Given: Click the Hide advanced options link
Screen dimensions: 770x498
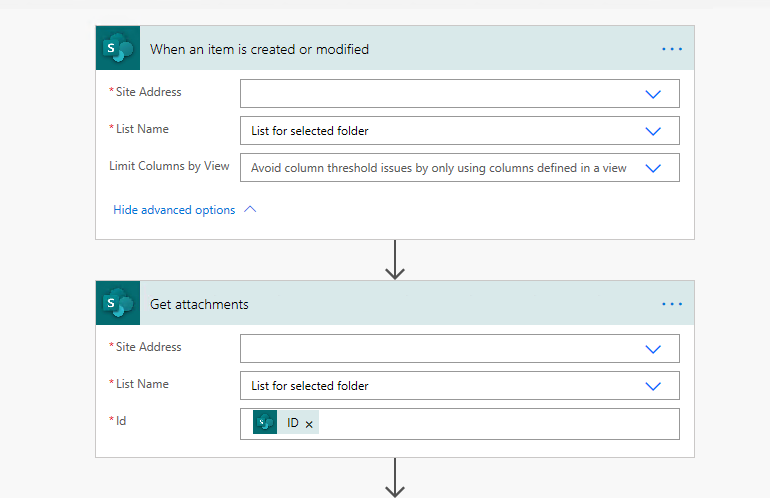Looking at the screenshot, I should click(174, 210).
